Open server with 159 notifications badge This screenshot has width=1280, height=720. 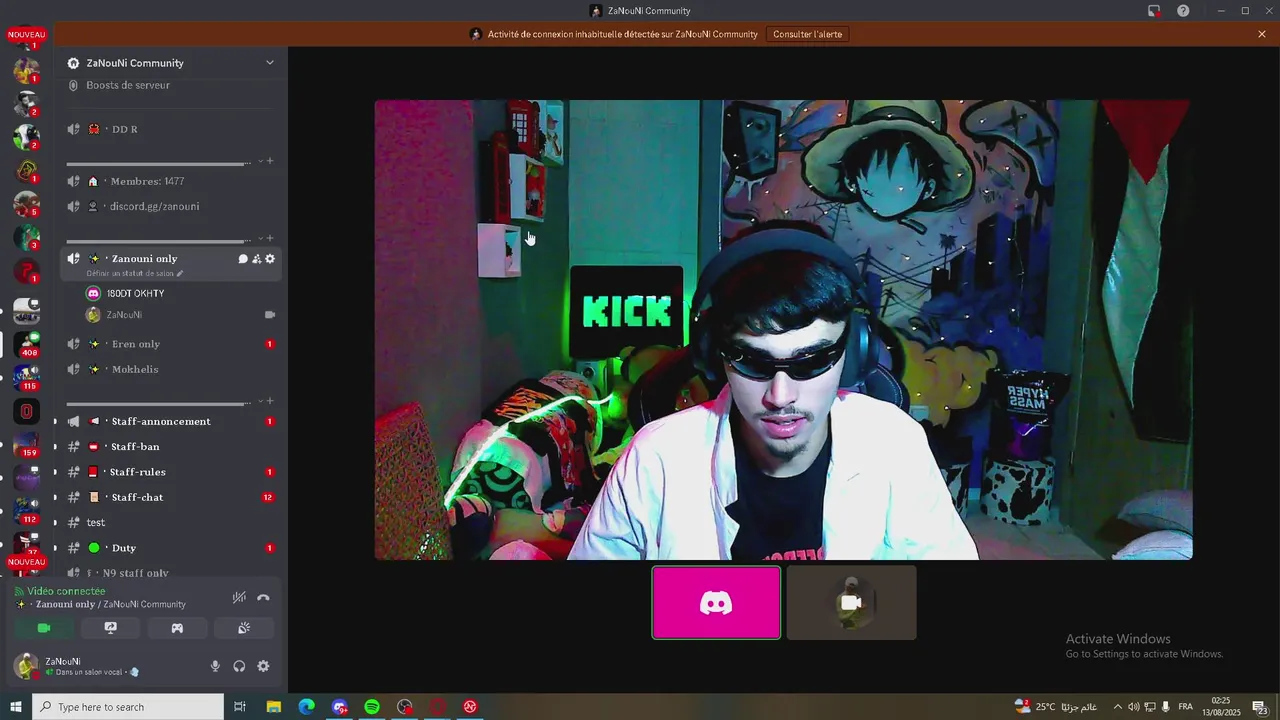(x=27, y=445)
